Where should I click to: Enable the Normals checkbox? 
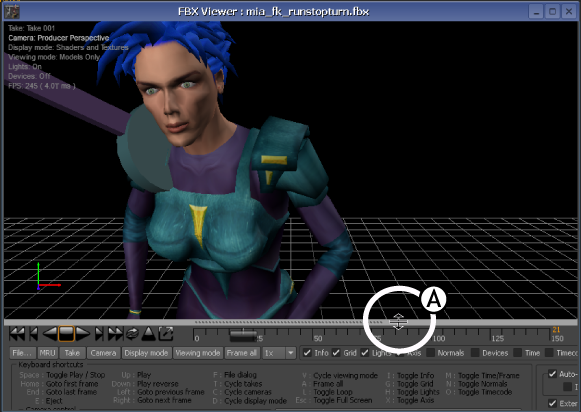point(431,353)
